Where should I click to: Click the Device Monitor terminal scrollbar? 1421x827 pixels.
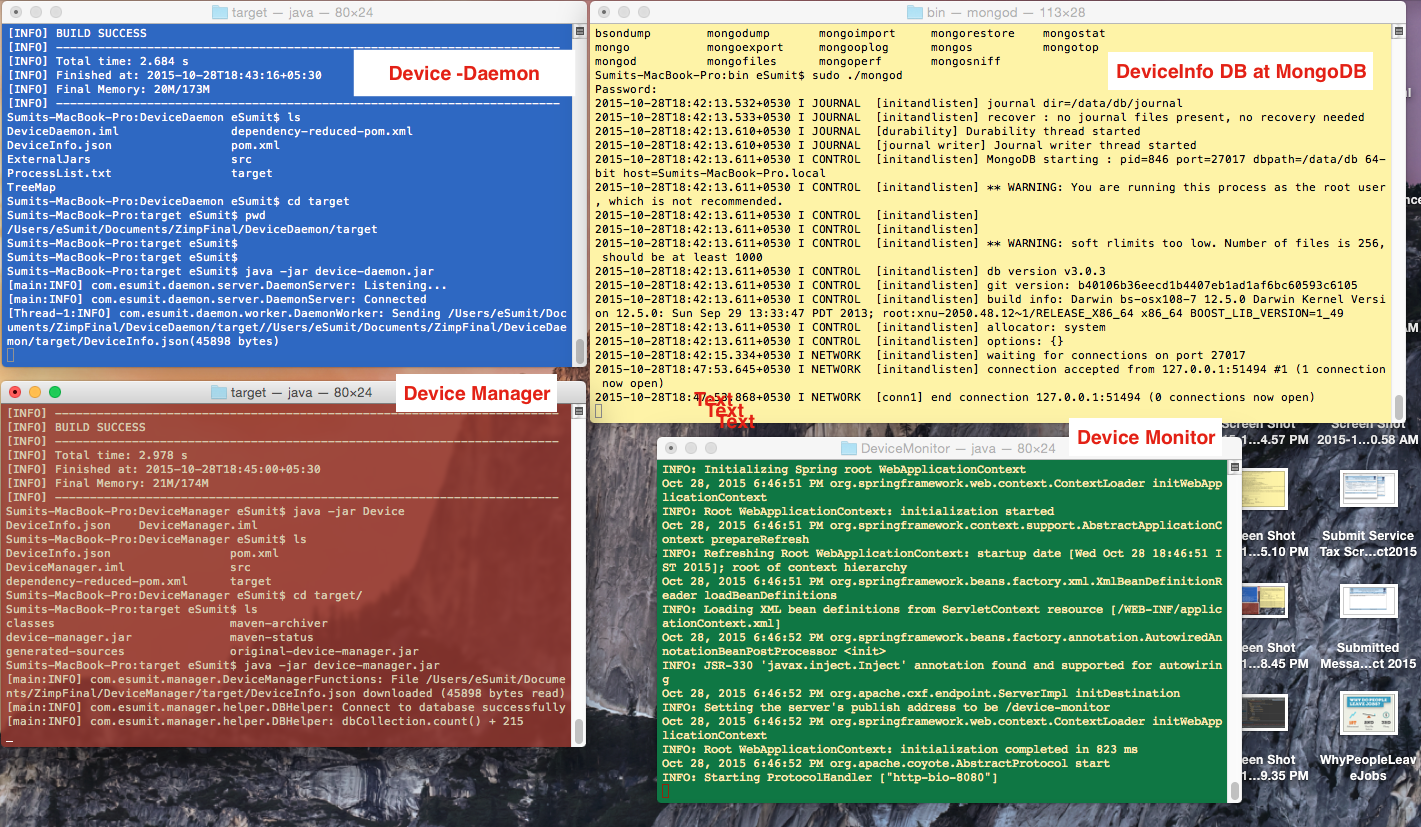click(1235, 790)
